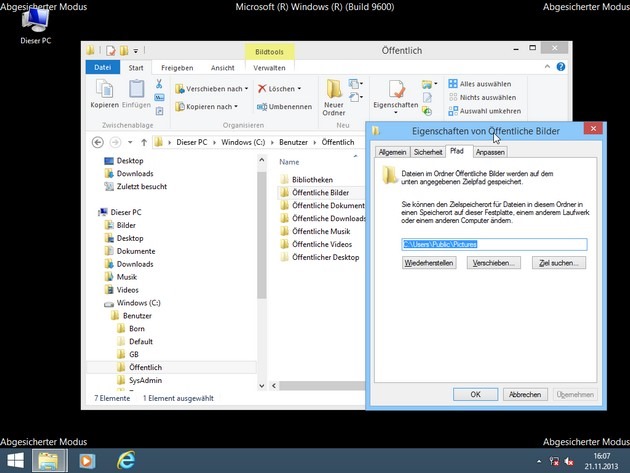Click the edit icon beside Eigenschaften
Viewport: 630px width, 473px height.
(427, 98)
